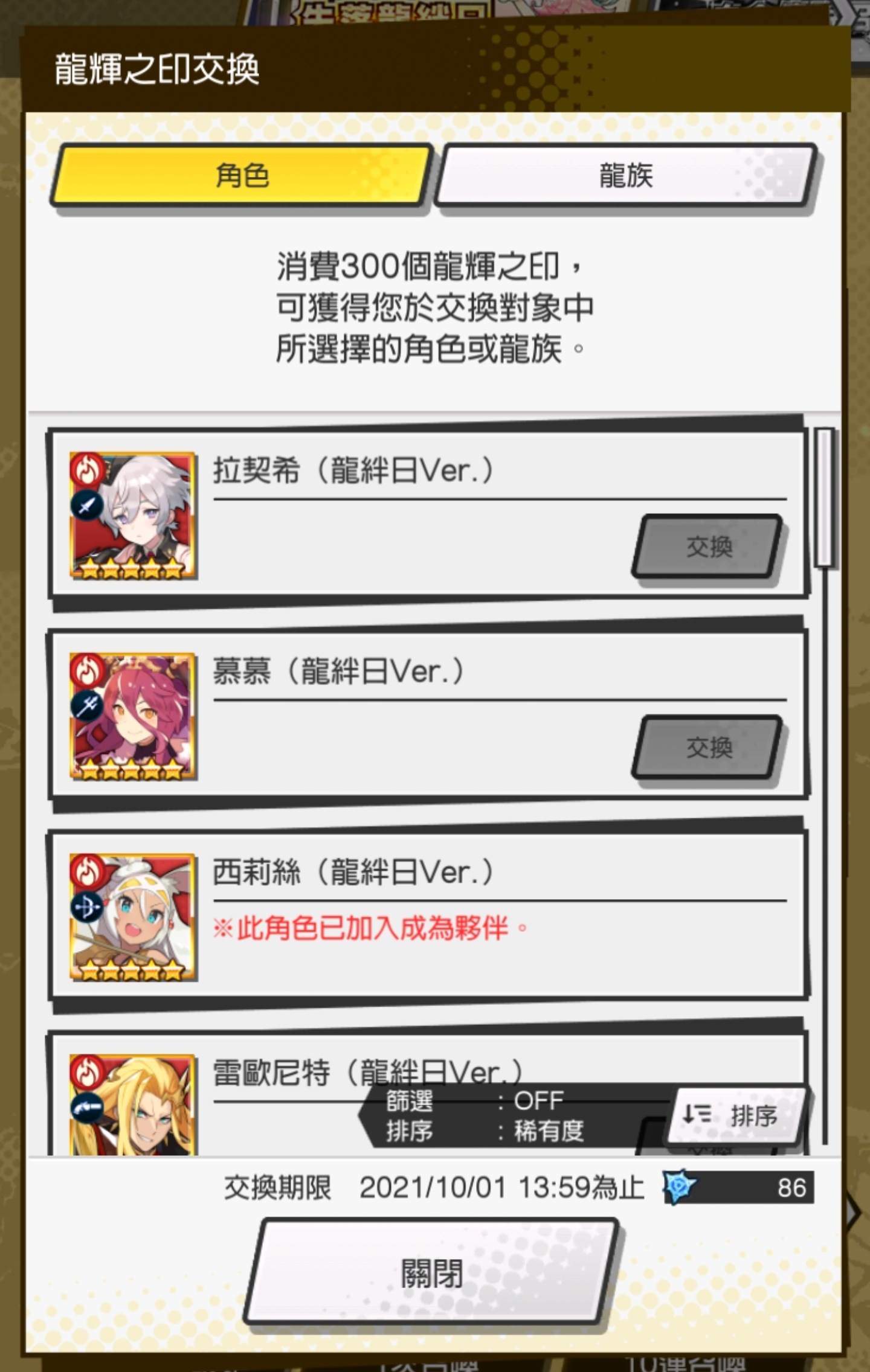Click bow weapon icon on 西莉絲

[x=87, y=907]
